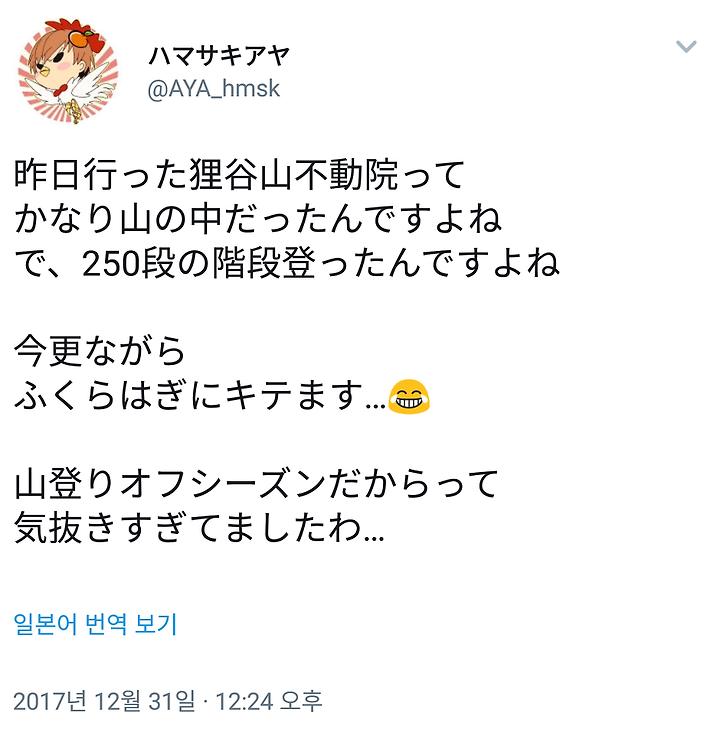The image size is (720, 729).
Task: Click the display name ハマサキアヤ
Action: coord(219,57)
